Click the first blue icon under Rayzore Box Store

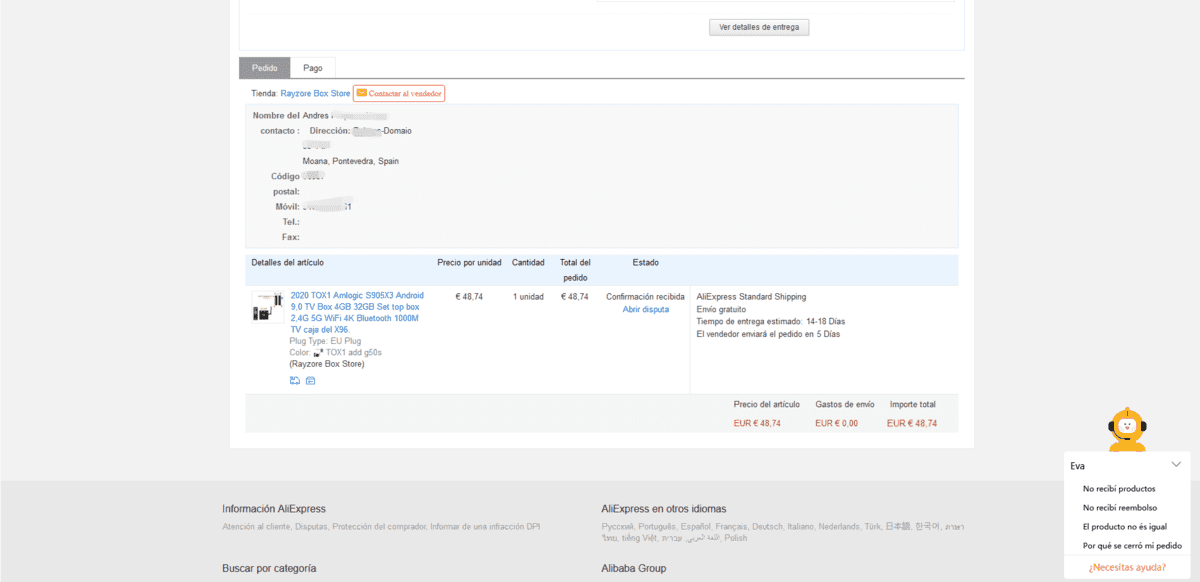tap(294, 380)
